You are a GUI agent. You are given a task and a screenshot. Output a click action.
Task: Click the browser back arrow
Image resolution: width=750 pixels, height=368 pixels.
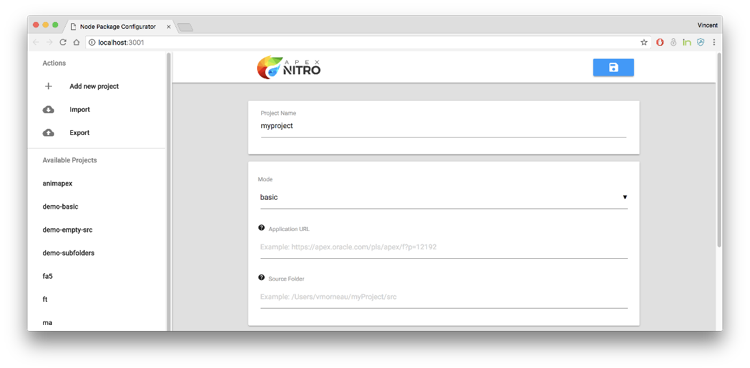coord(36,42)
